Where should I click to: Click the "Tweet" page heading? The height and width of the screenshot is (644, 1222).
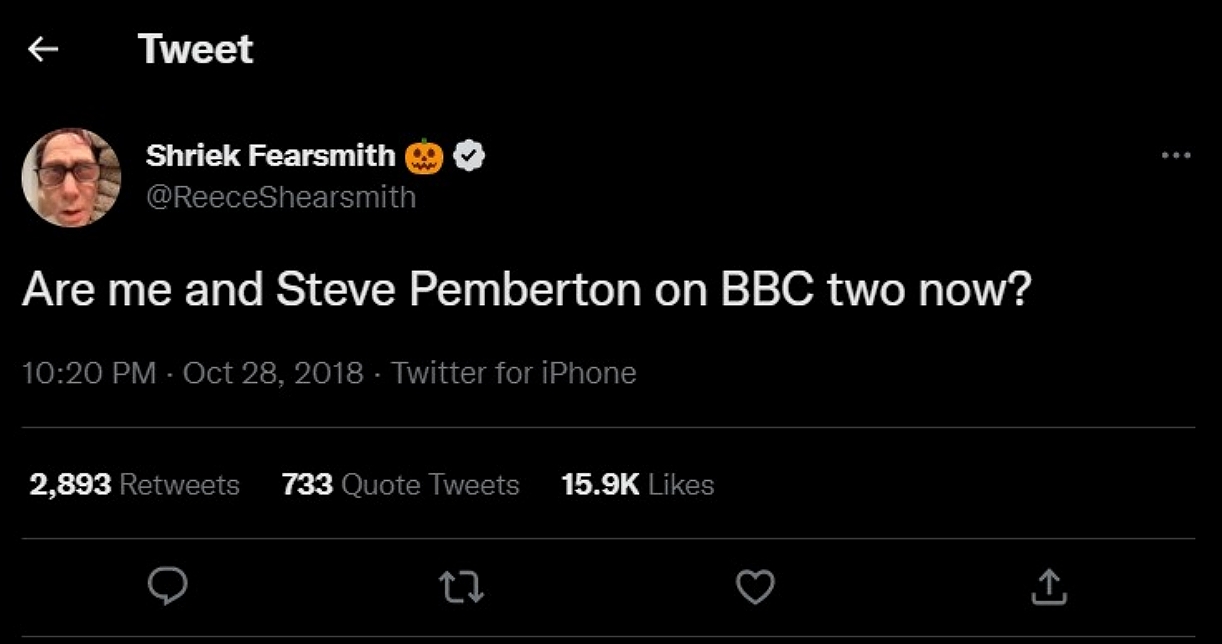coord(195,49)
